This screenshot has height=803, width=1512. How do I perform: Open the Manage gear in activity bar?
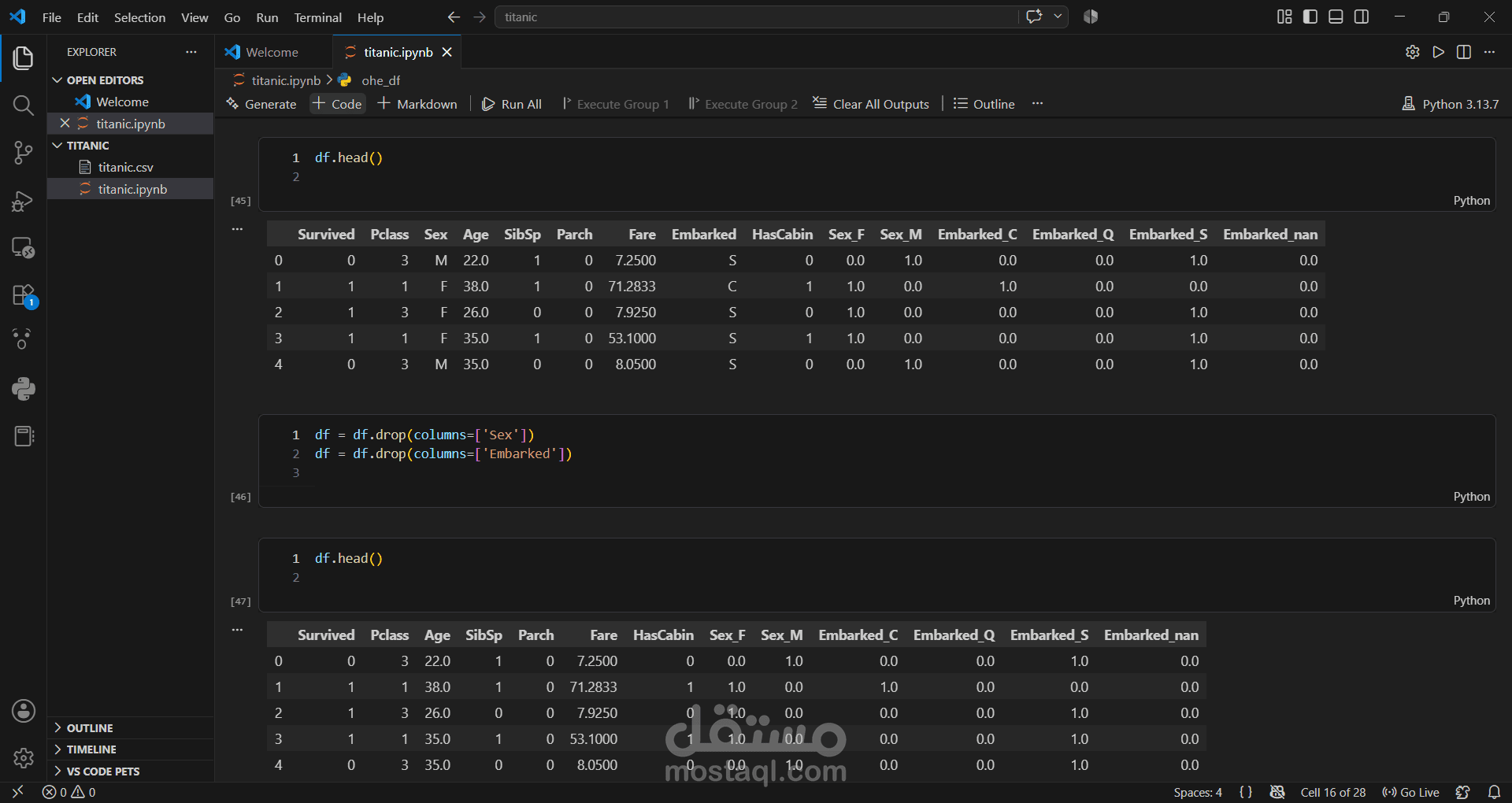24,758
